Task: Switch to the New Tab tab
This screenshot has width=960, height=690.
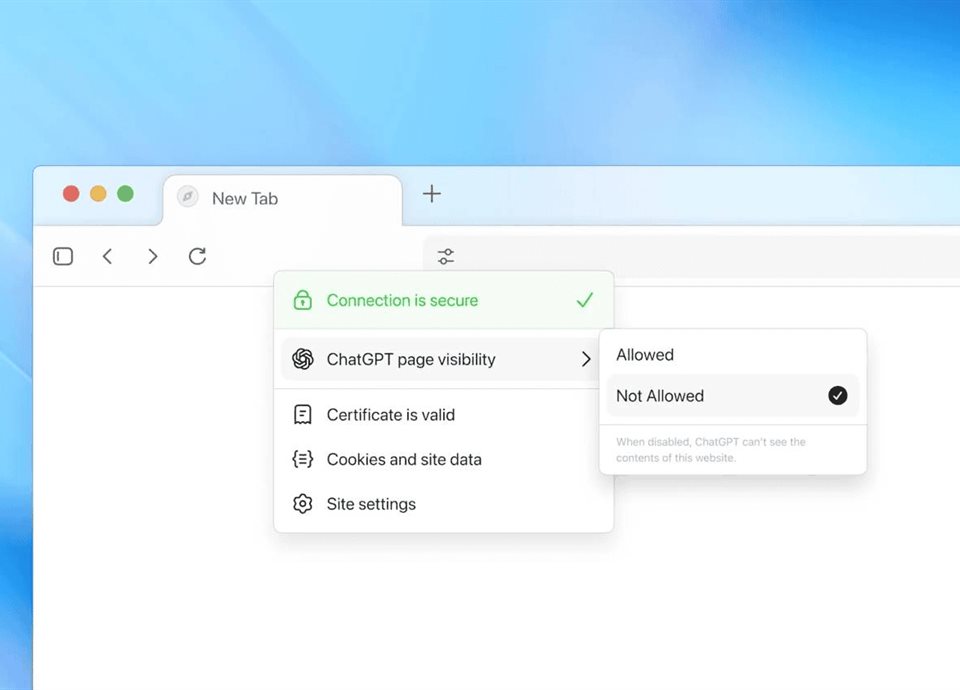Action: point(245,199)
